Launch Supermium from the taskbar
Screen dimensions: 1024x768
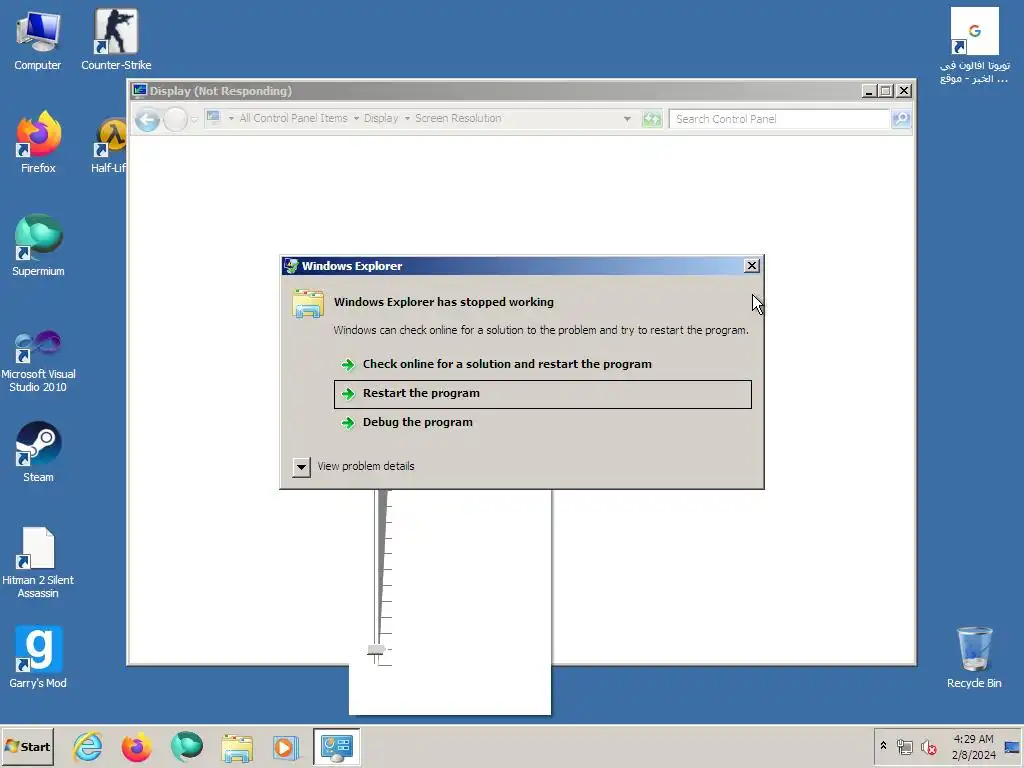pyautogui.click(x=187, y=746)
